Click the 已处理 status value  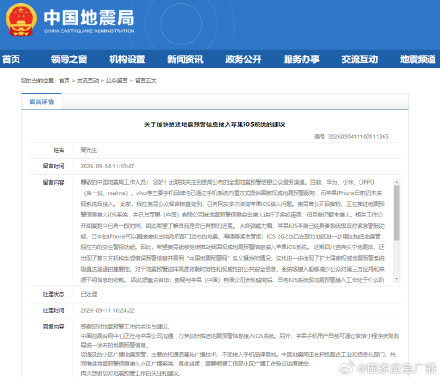[x=89, y=294]
